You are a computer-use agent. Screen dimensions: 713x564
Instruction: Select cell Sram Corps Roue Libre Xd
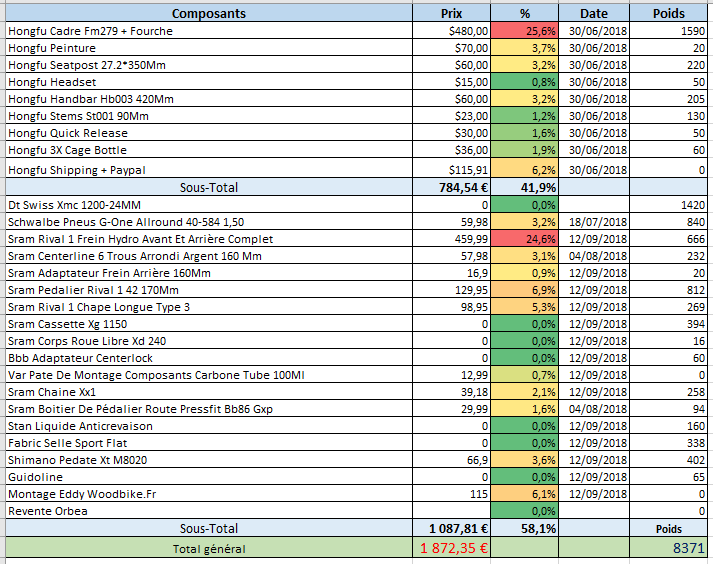tap(209, 341)
